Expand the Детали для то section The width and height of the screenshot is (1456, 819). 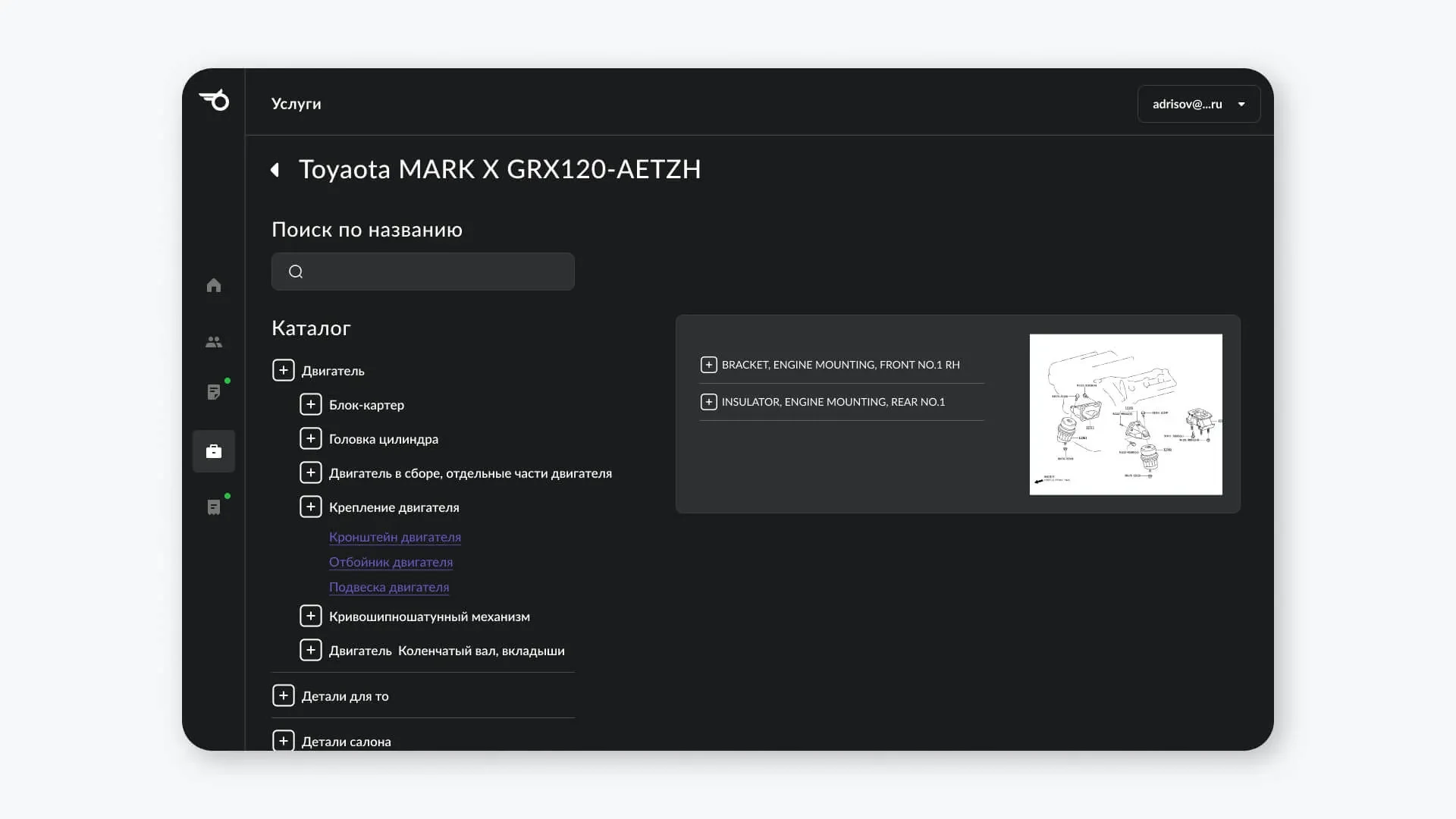pos(283,695)
